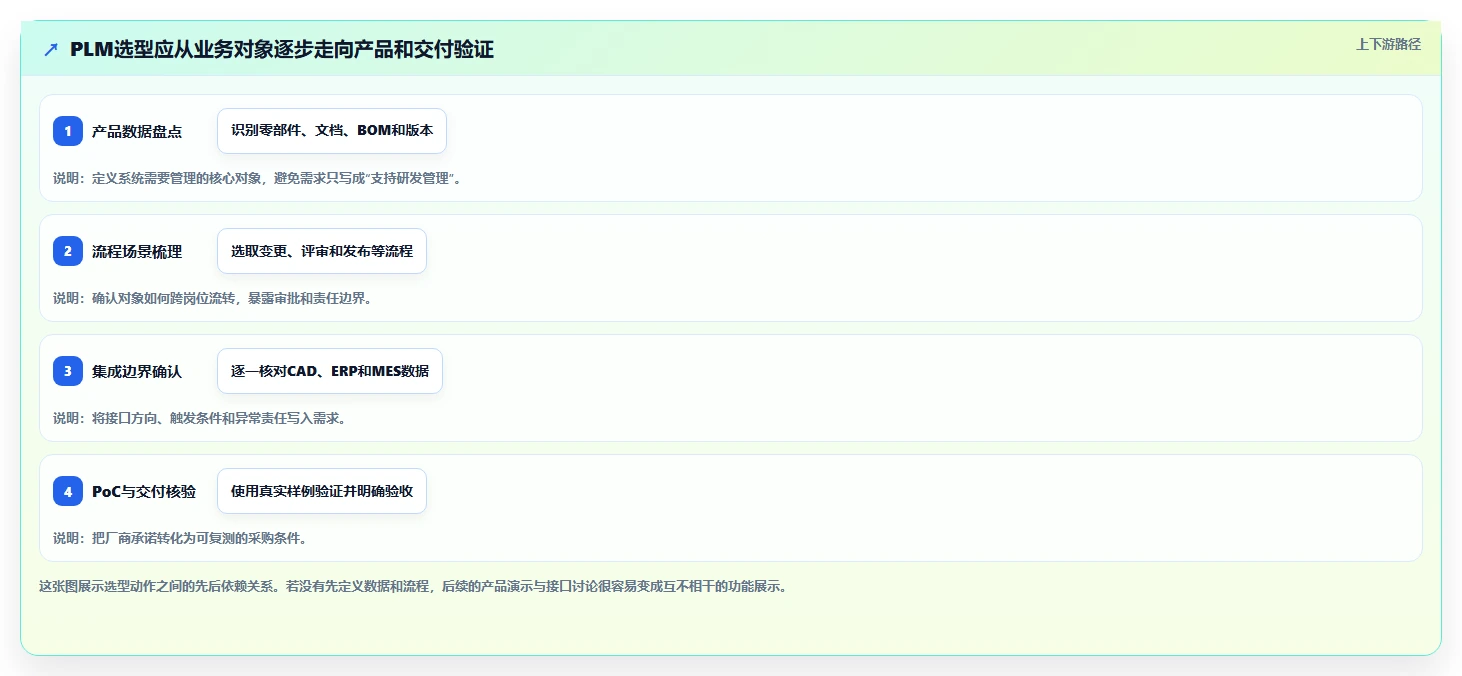The height and width of the screenshot is (676, 1462).
Task: Click the note 将接口方向、触发条件和异常责任写入需求
Action: click(x=199, y=418)
